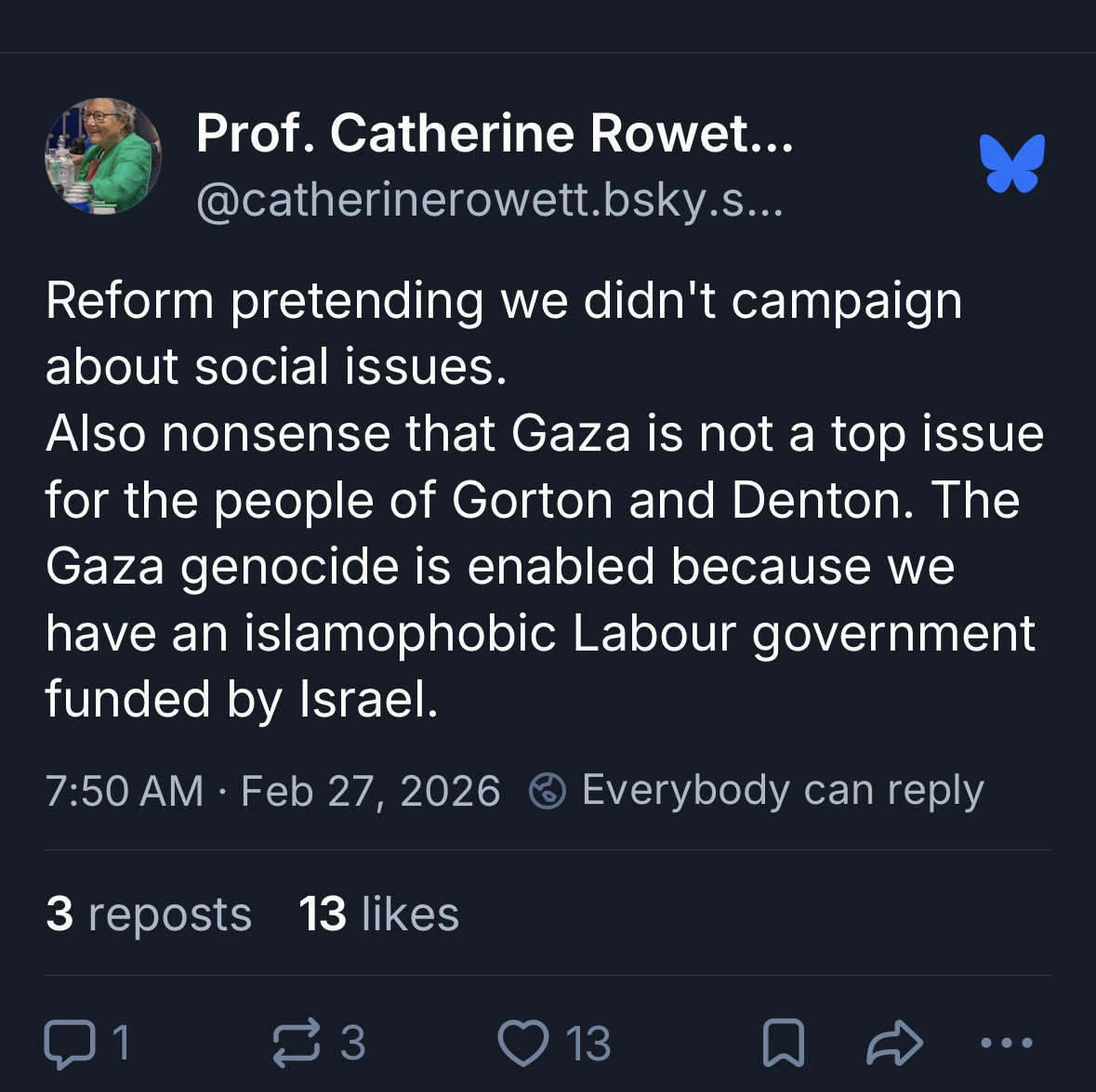Click the display name "Prof. Catherine Rowet..."

[495, 134]
